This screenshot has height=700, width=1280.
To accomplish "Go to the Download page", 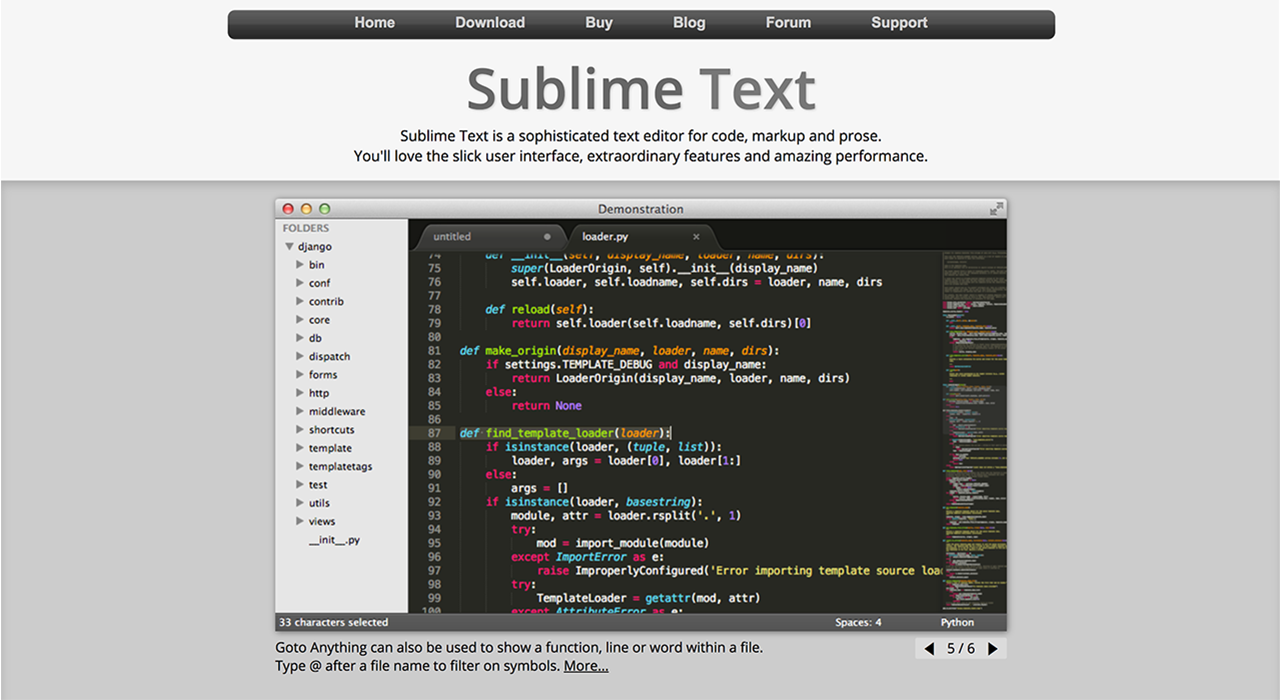I will [x=490, y=23].
